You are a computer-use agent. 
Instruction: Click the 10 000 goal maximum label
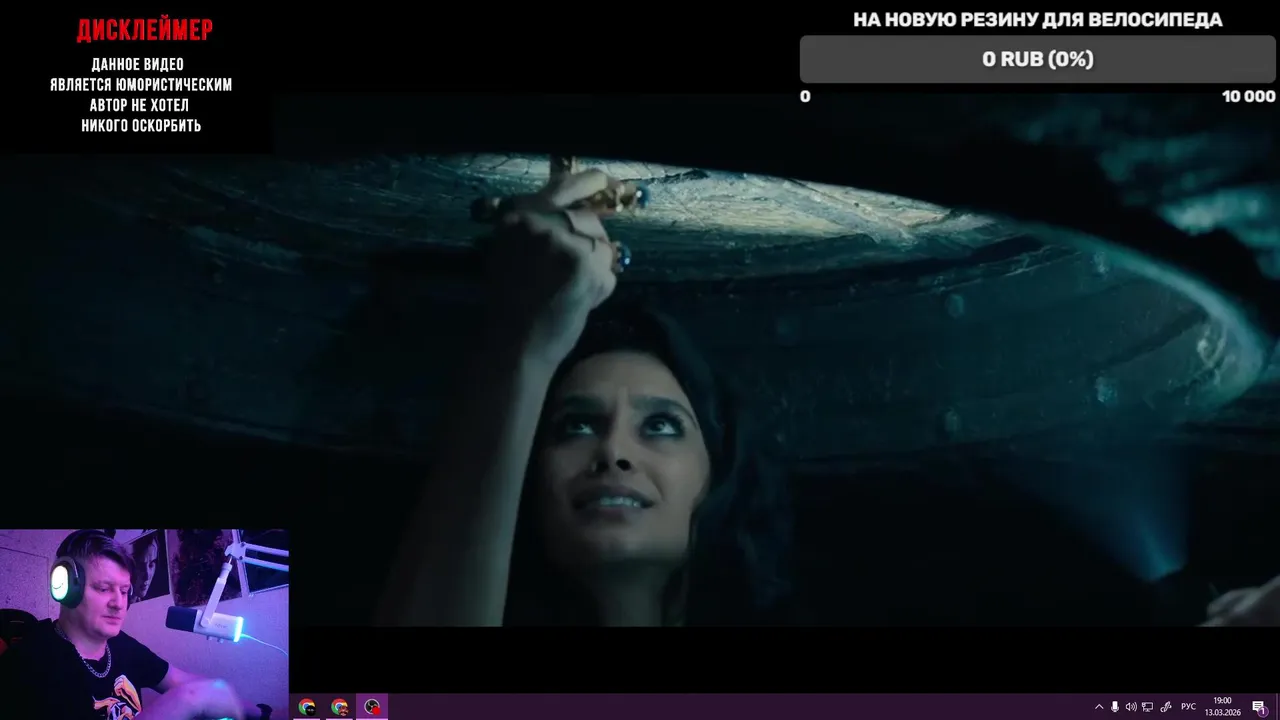point(1248,96)
